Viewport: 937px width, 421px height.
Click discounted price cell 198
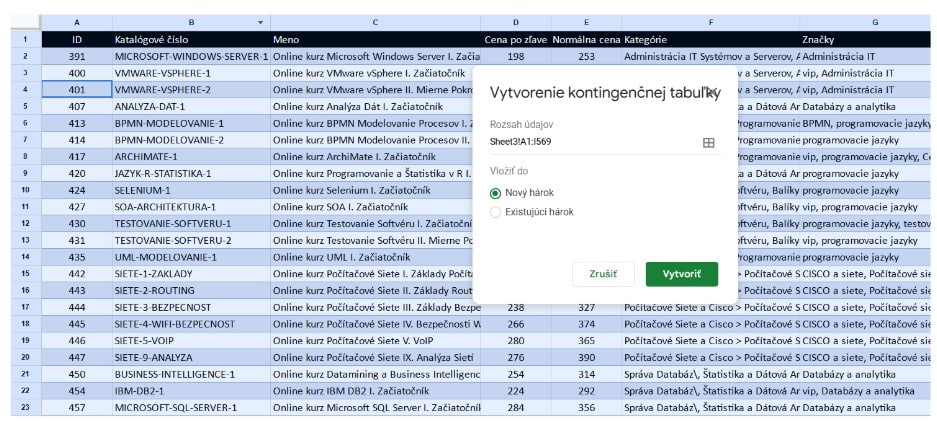tap(516, 56)
